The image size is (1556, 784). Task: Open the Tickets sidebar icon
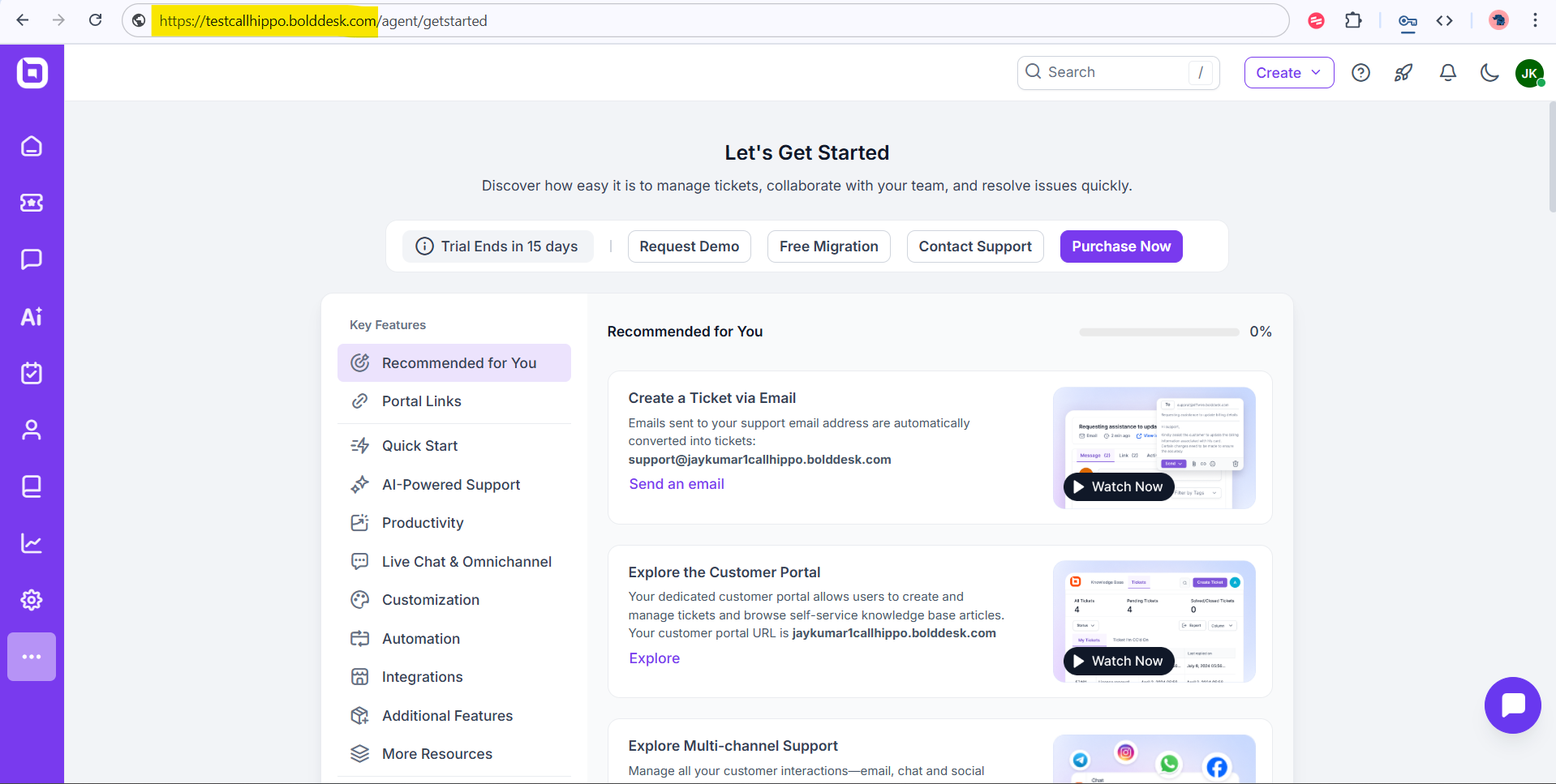32,203
